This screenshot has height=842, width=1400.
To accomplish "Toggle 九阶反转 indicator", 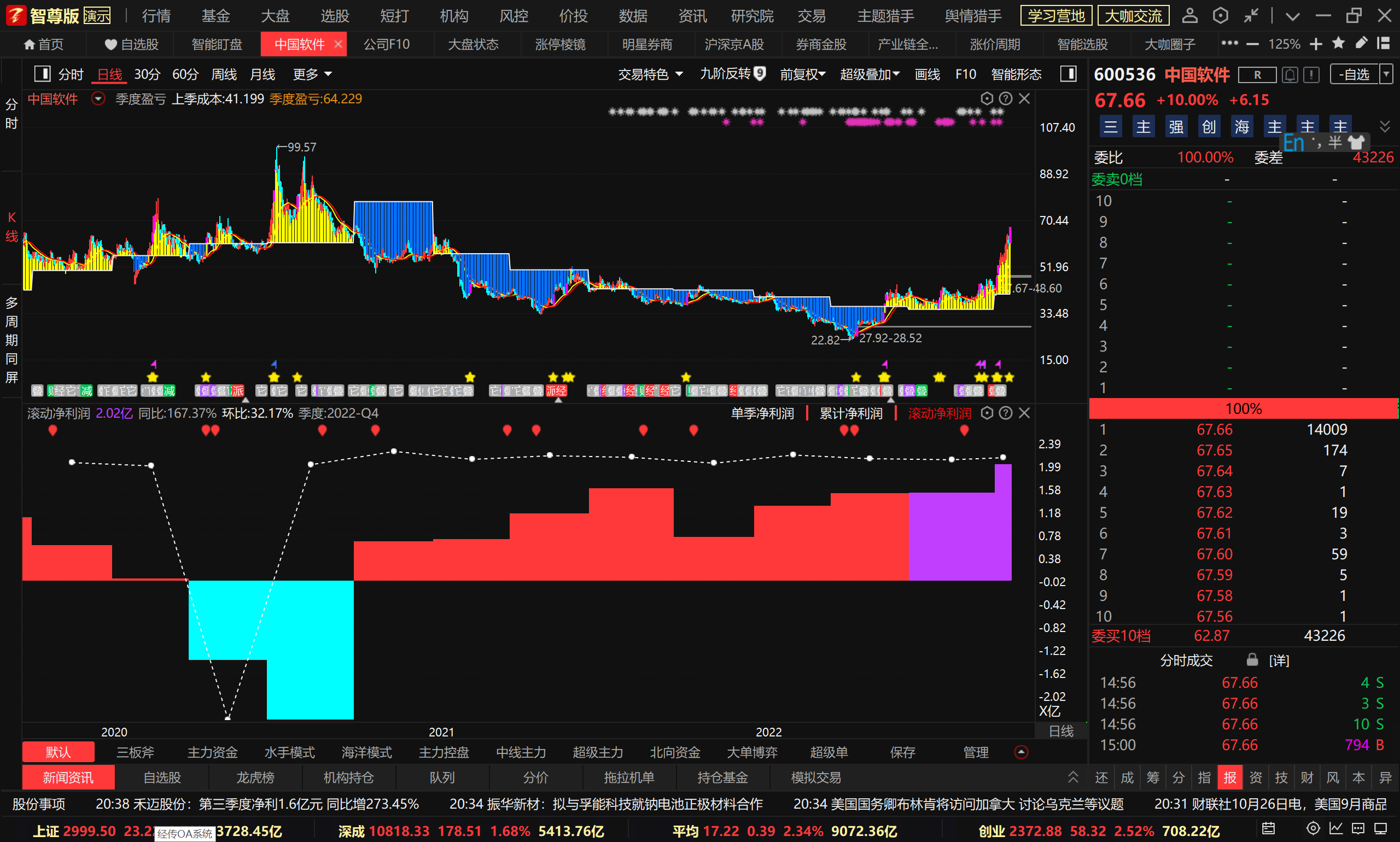I will pos(733,74).
